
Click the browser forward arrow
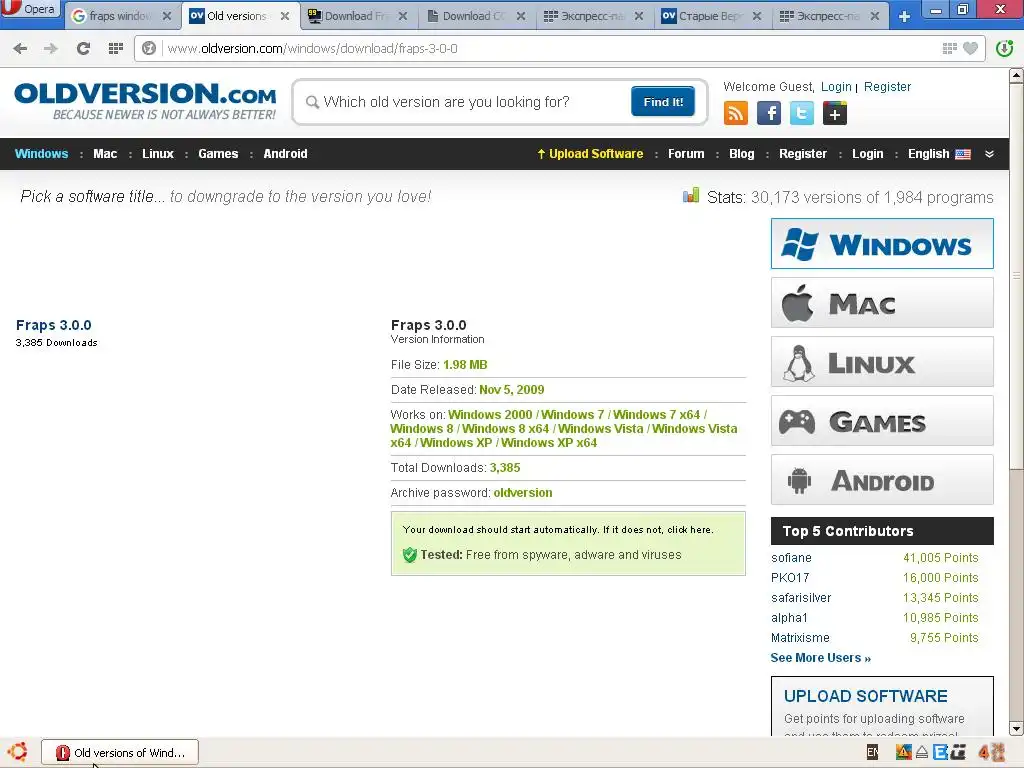coord(51,48)
